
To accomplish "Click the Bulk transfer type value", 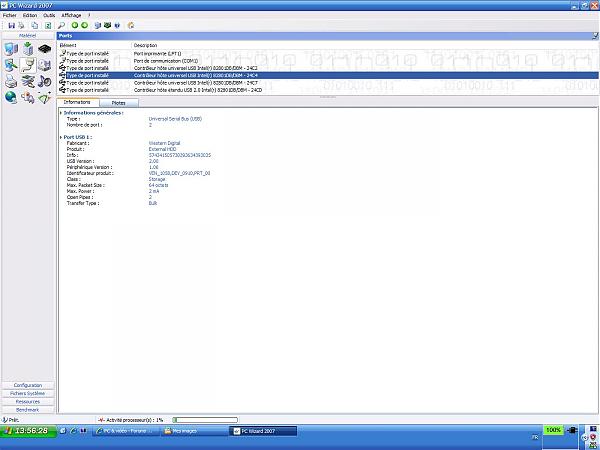I will [x=153, y=203].
